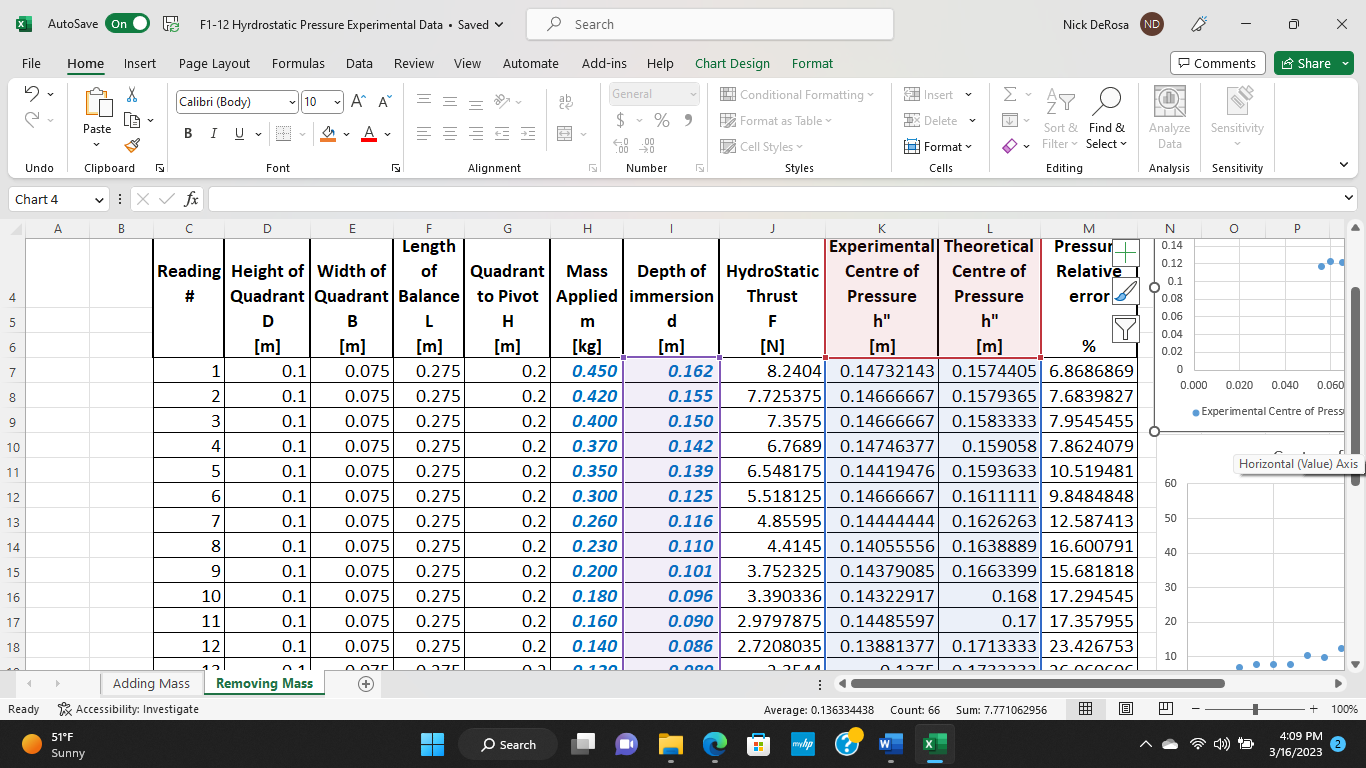This screenshot has width=1366, height=768.
Task: Open the Name Box dropdown showing Chart 4
Action: click(x=98, y=199)
